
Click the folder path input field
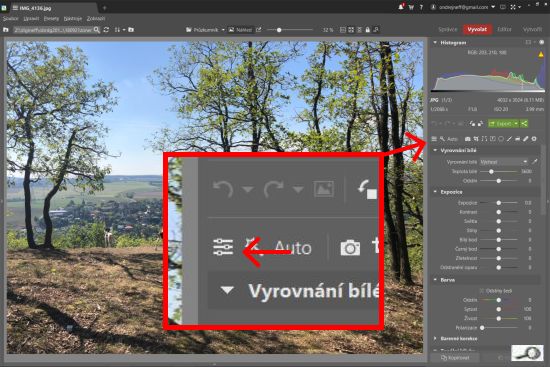click(53, 30)
